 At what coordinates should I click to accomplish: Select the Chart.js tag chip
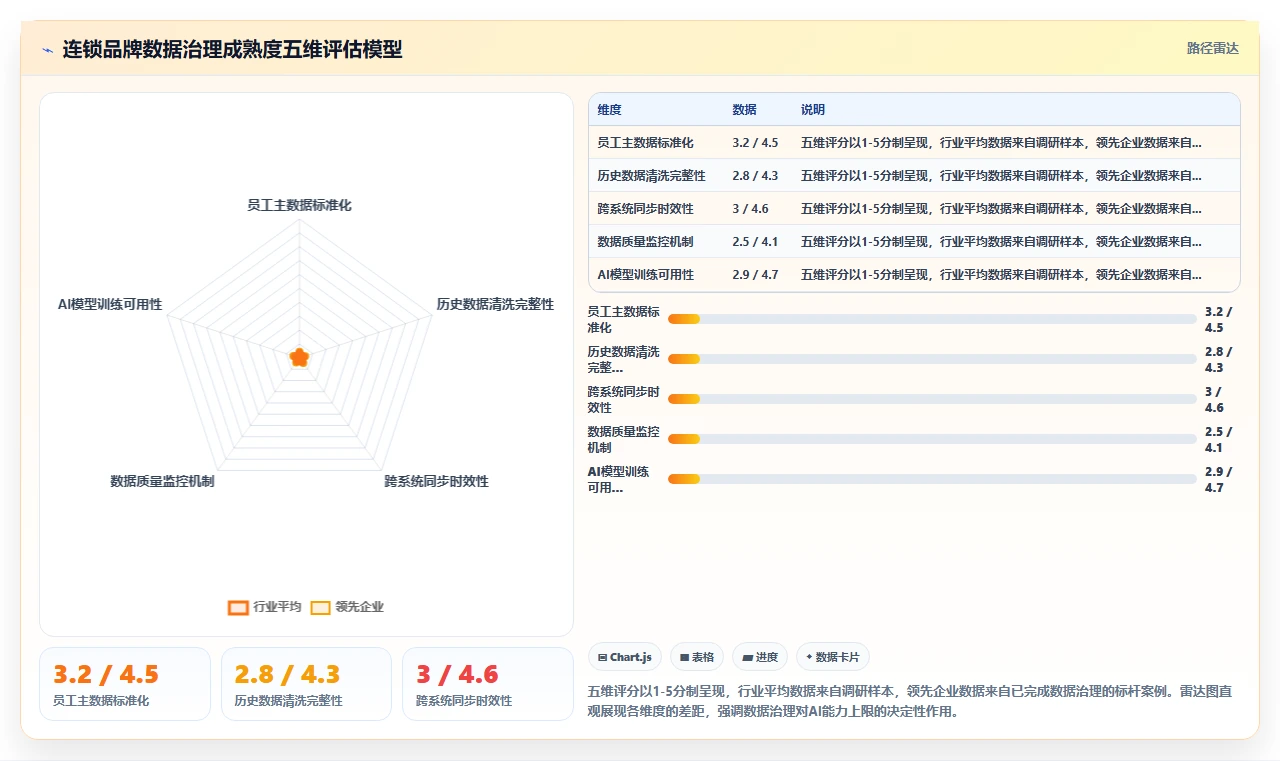click(625, 657)
